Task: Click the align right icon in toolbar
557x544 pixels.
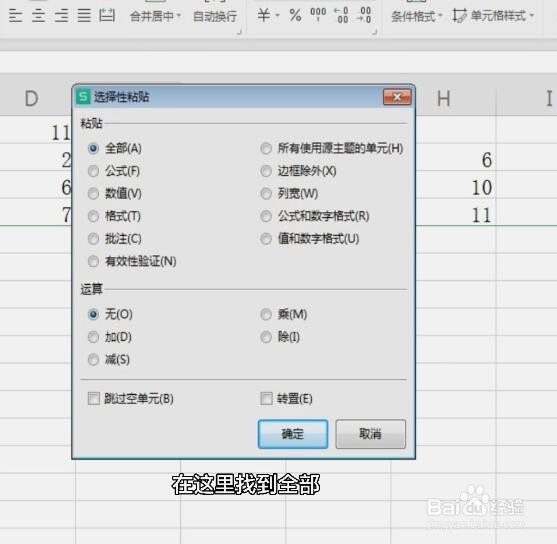Action: [61, 16]
